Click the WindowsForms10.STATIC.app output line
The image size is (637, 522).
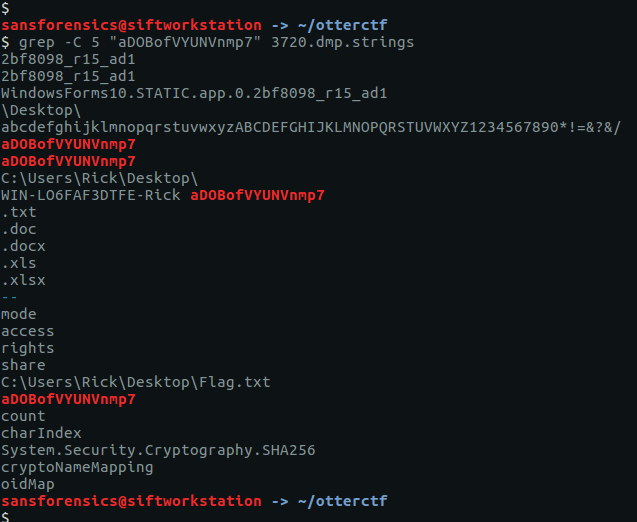pos(194,93)
